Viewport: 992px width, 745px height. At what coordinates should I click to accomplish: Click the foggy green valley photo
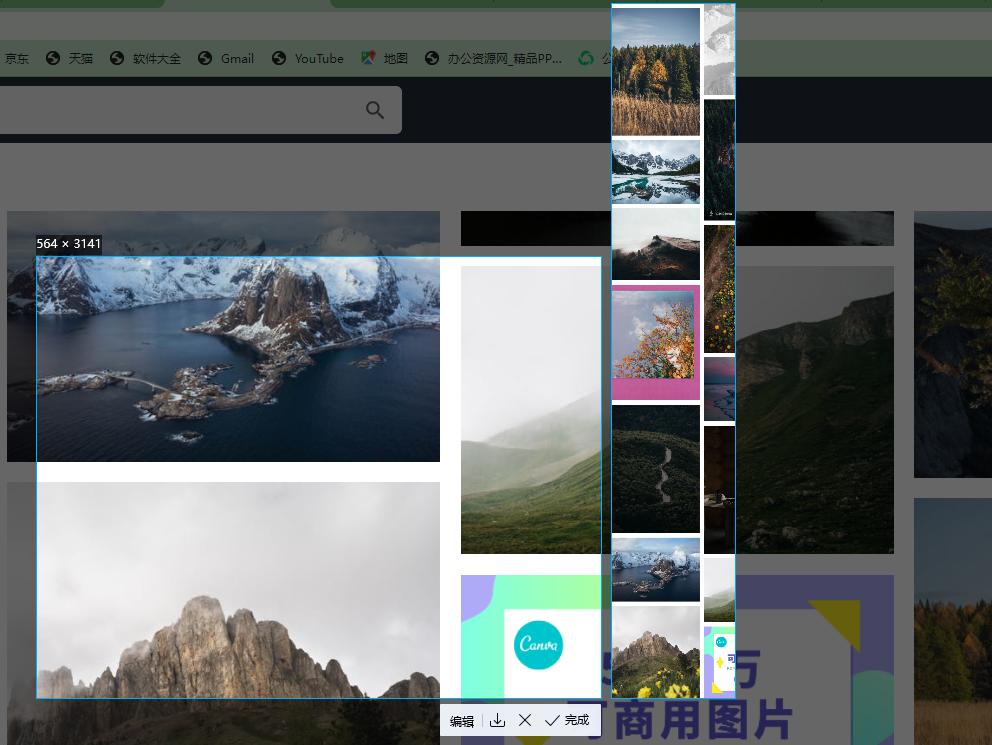pos(530,410)
